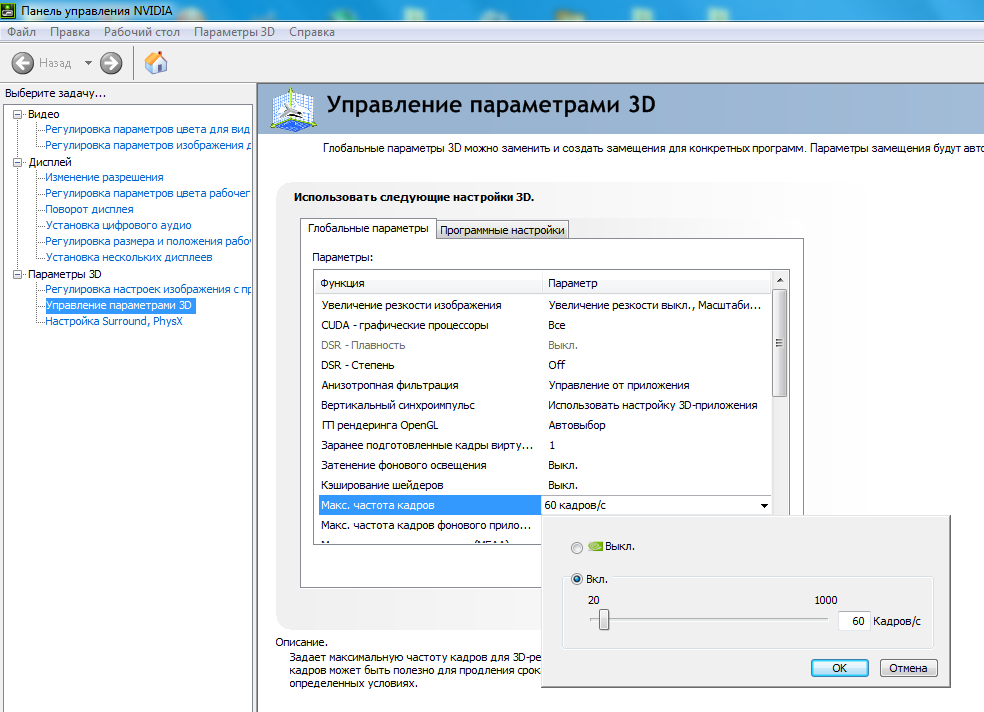Image resolution: width=984 pixels, height=712 pixels.
Task: Click the OK button
Action: tap(840, 668)
